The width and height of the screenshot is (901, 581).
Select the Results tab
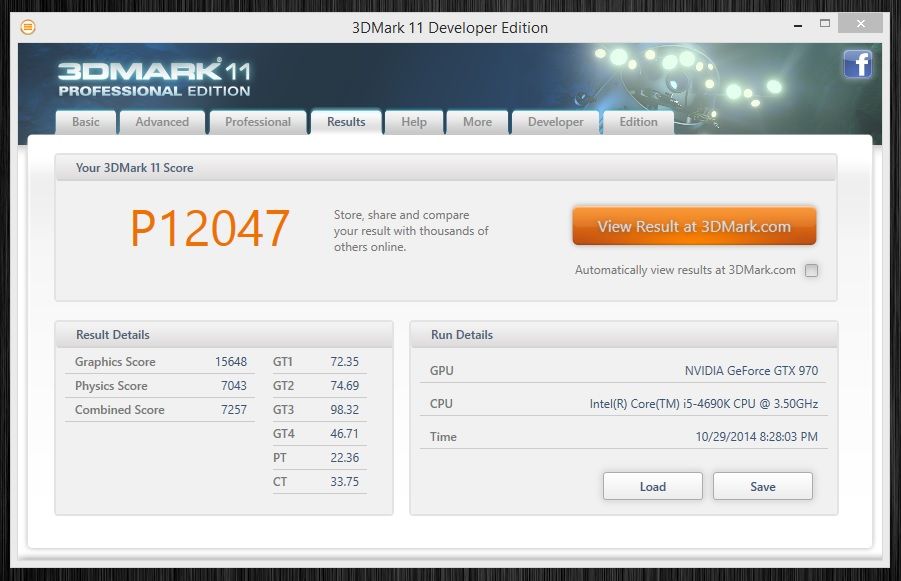pos(346,122)
